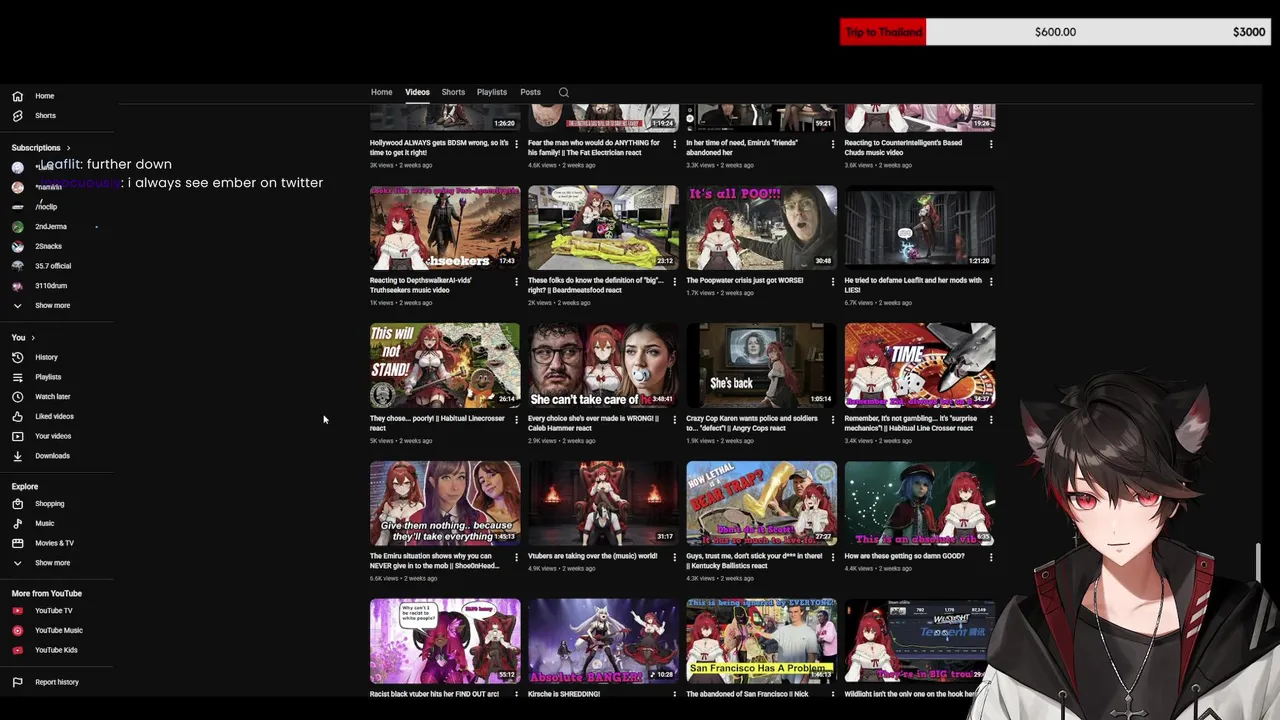Image resolution: width=1280 pixels, height=720 pixels.
Task: Click It's all POO thumbnail
Action: click(761, 226)
